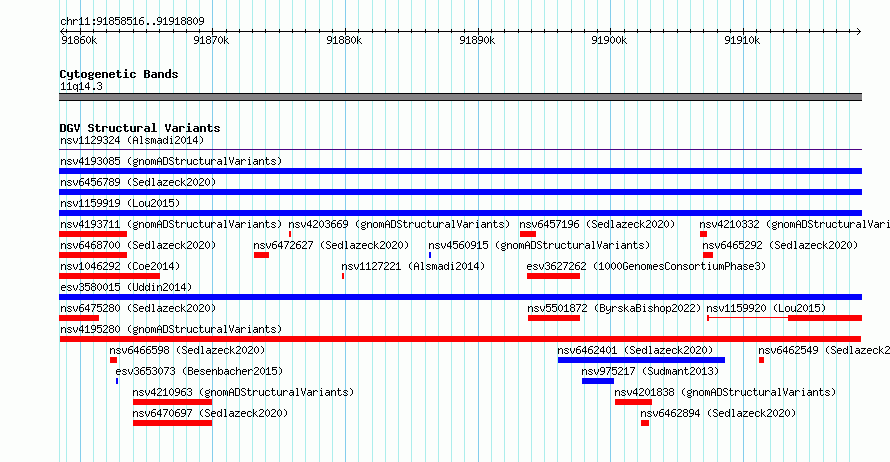Select the nsv1046292 (Coe2014) label
Screen dimensions: 890x462
(x=120, y=266)
